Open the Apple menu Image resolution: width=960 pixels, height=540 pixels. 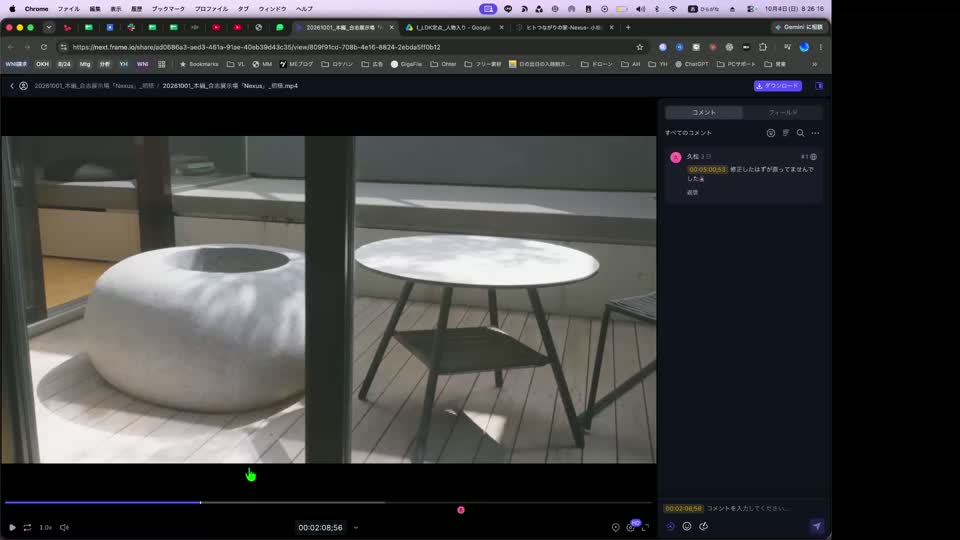(12, 9)
